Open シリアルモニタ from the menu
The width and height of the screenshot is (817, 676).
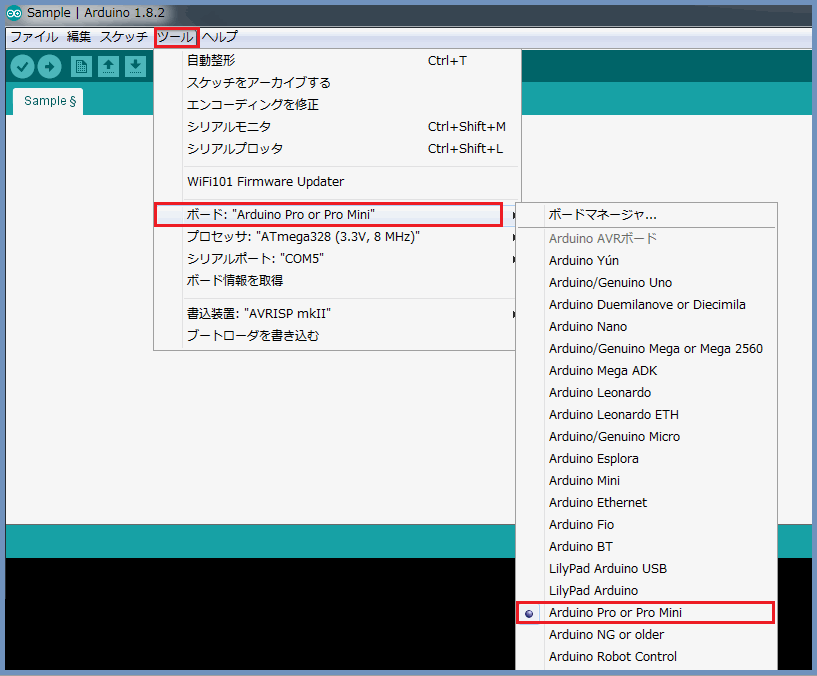tap(337, 127)
